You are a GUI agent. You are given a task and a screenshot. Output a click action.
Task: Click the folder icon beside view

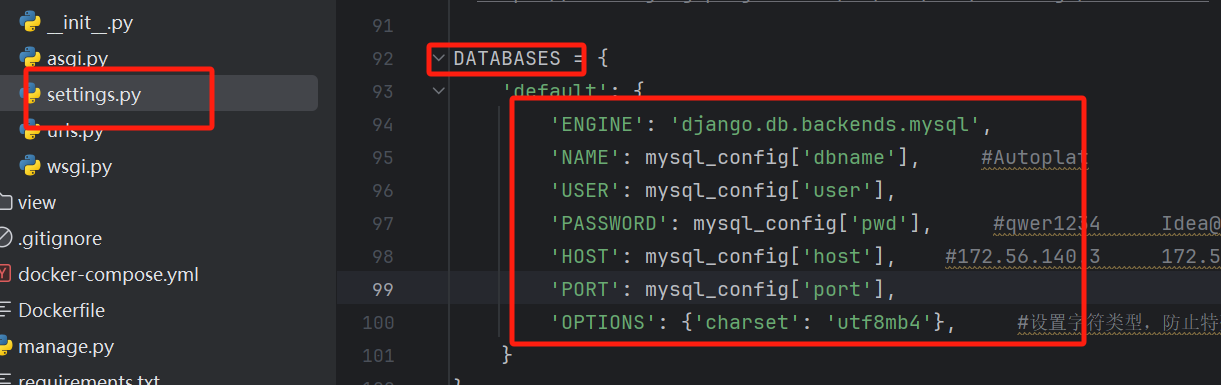(x=4, y=202)
